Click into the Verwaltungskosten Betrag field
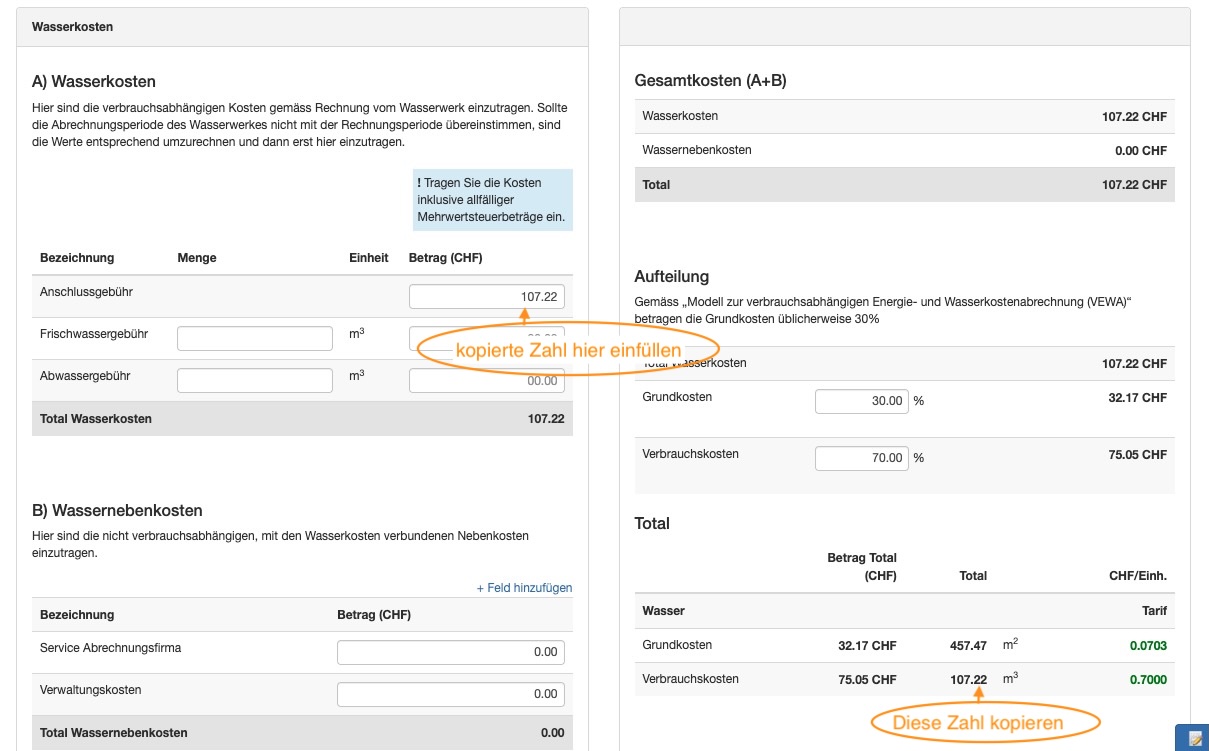1209x751 pixels. (x=450, y=694)
